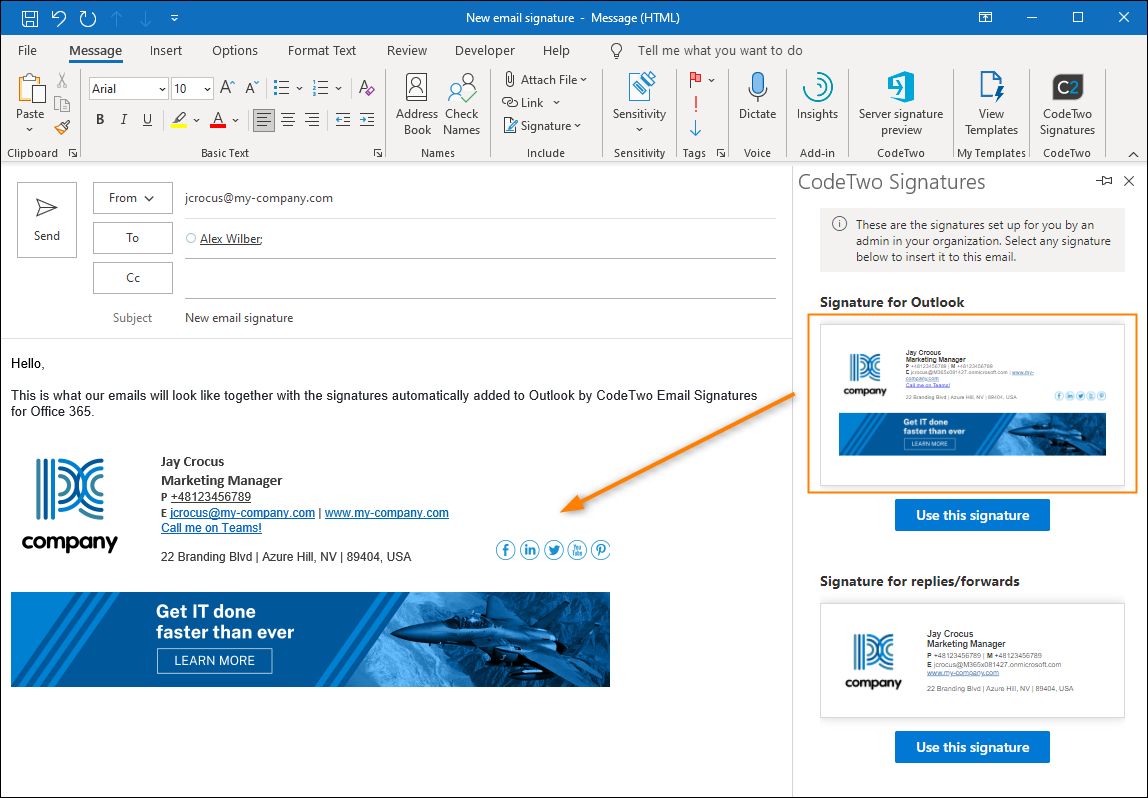Viewport: 1148px width, 798px height.
Task: Toggle Italic text formatting
Action: (124, 120)
